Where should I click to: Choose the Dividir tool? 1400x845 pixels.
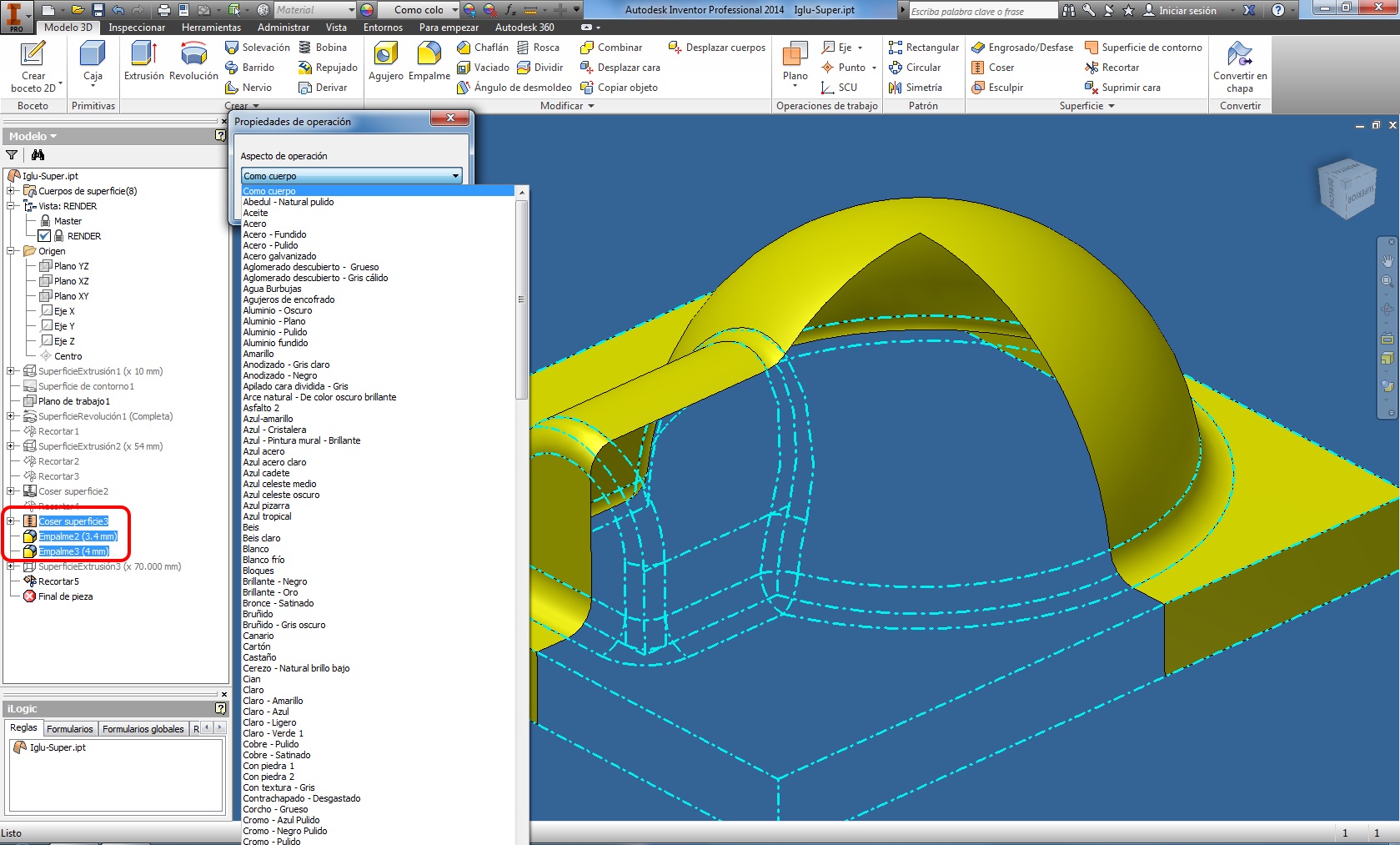[x=539, y=68]
